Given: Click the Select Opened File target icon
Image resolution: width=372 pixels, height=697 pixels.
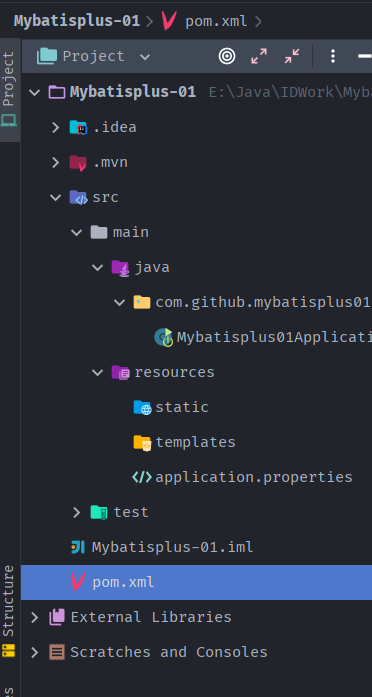Looking at the screenshot, I should point(227,56).
